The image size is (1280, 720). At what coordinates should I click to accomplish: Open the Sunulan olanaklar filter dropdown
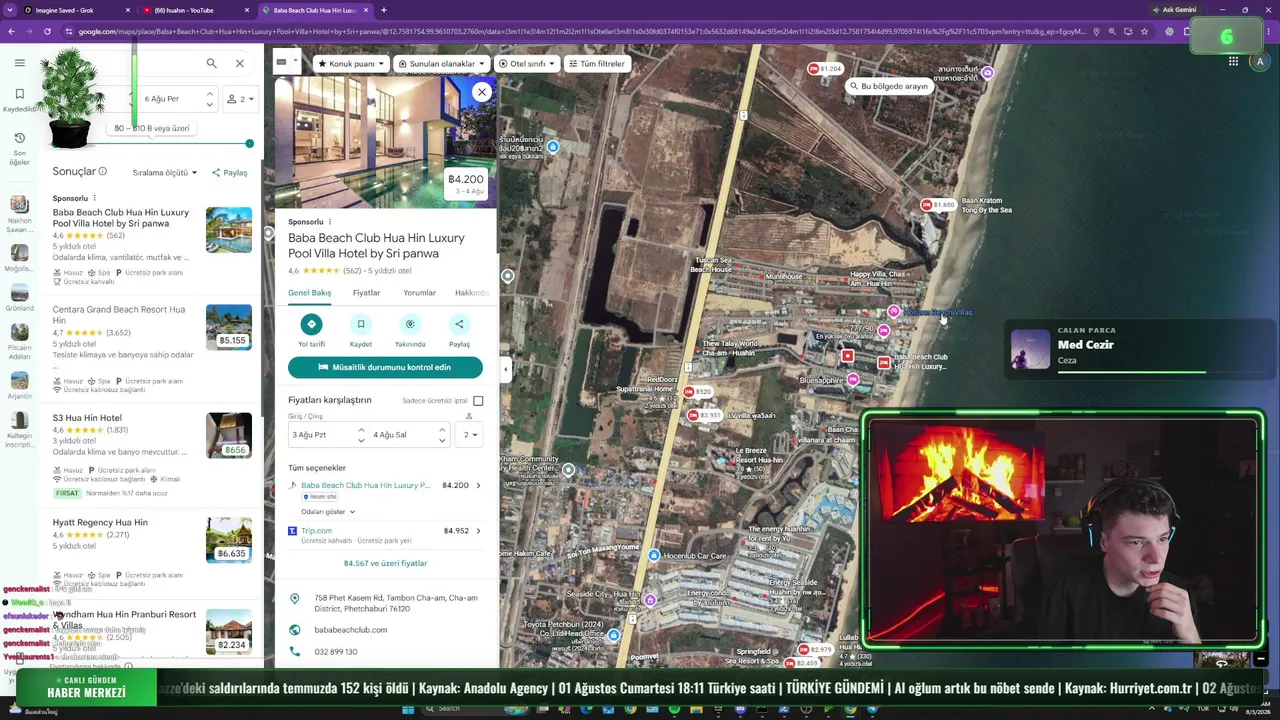point(441,64)
